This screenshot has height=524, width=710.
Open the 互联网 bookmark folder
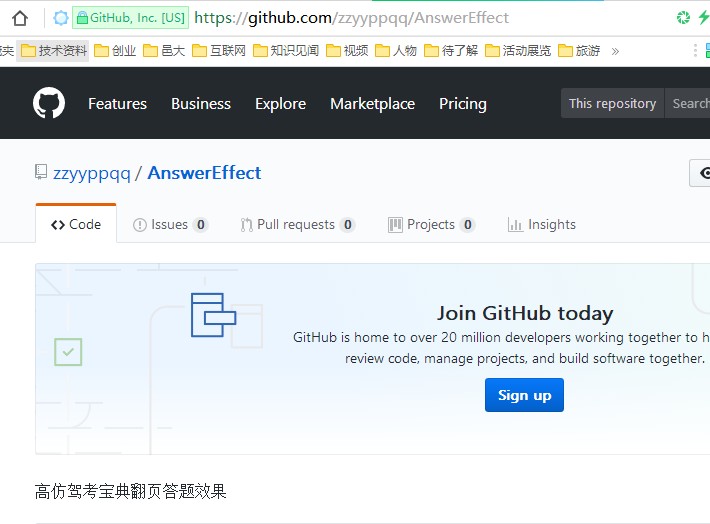coord(219,51)
